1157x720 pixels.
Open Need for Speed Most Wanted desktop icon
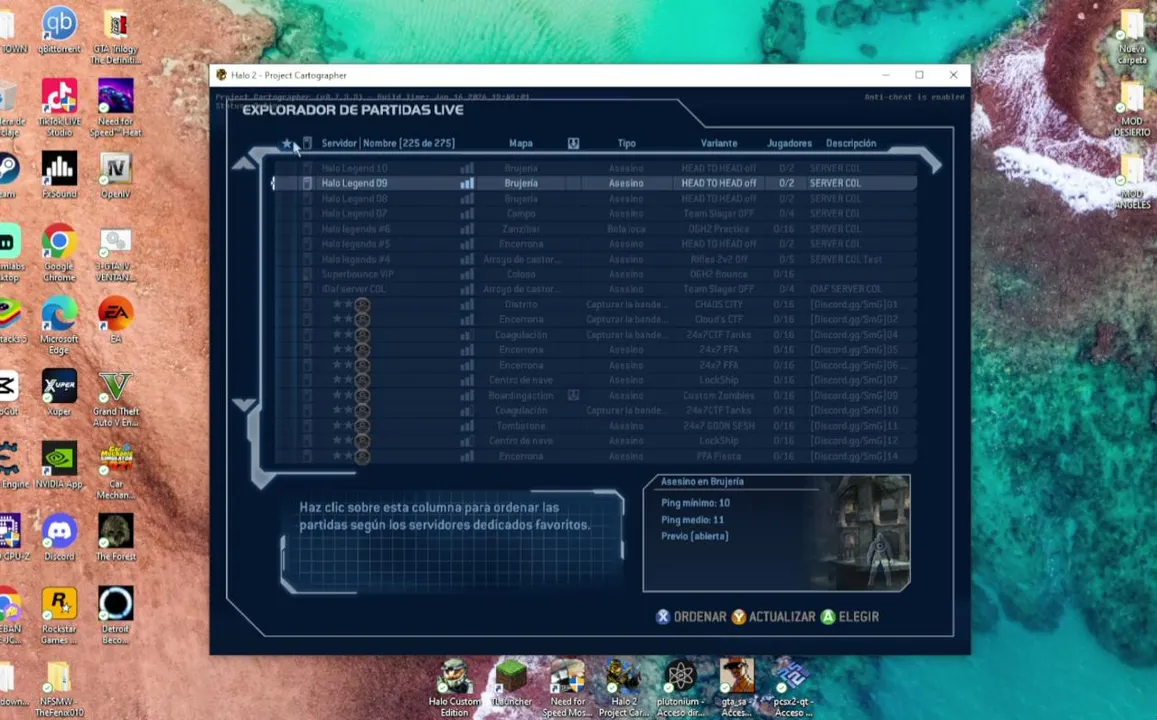[567, 688]
